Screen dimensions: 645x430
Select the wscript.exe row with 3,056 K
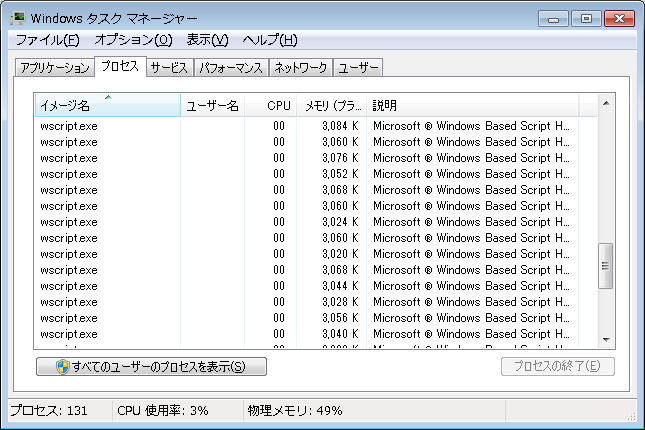click(x=306, y=318)
